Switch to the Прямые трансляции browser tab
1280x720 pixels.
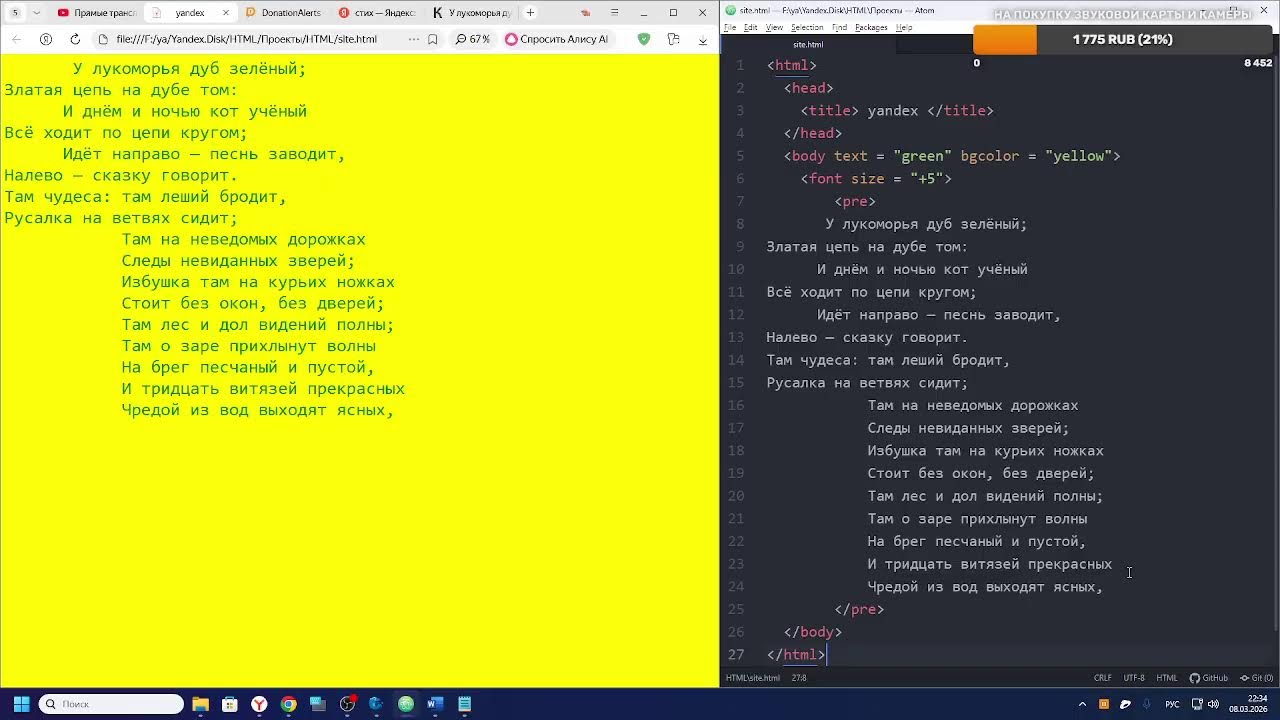click(95, 13)
